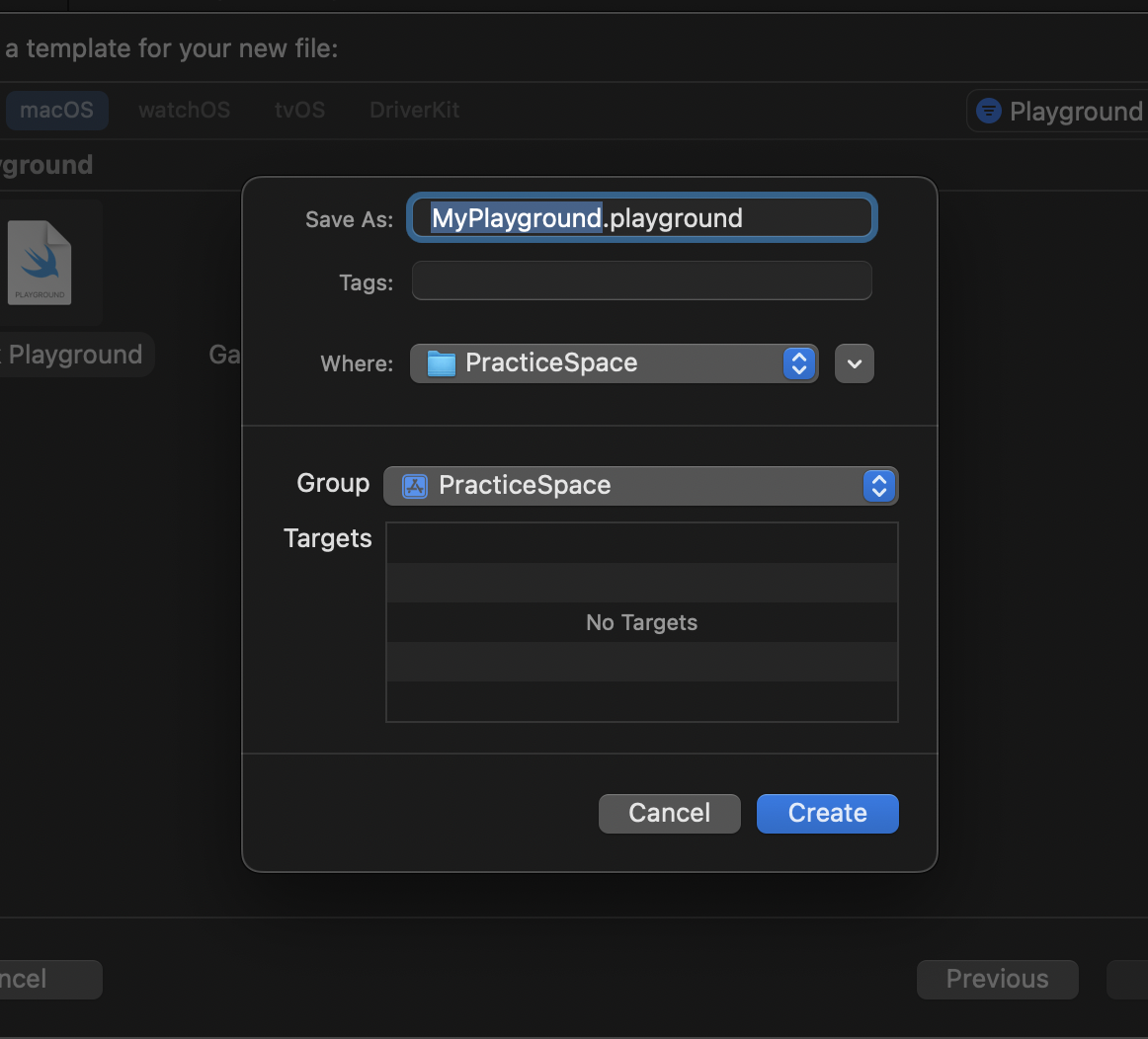Click the PracticeSpace folder icon in Where
The width and height of the screenshot is (1148, 1039).
pyautogui.click(x=441, y=362)
